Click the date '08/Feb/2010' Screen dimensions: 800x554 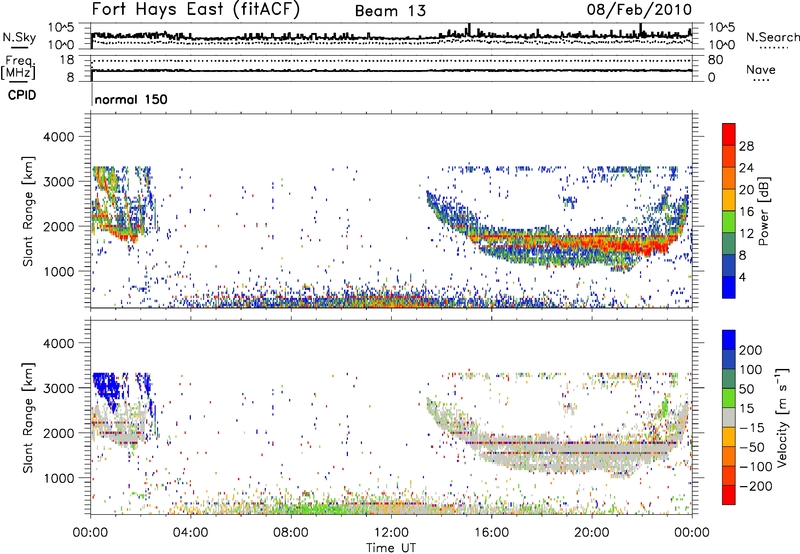click(x=639, y=9)
